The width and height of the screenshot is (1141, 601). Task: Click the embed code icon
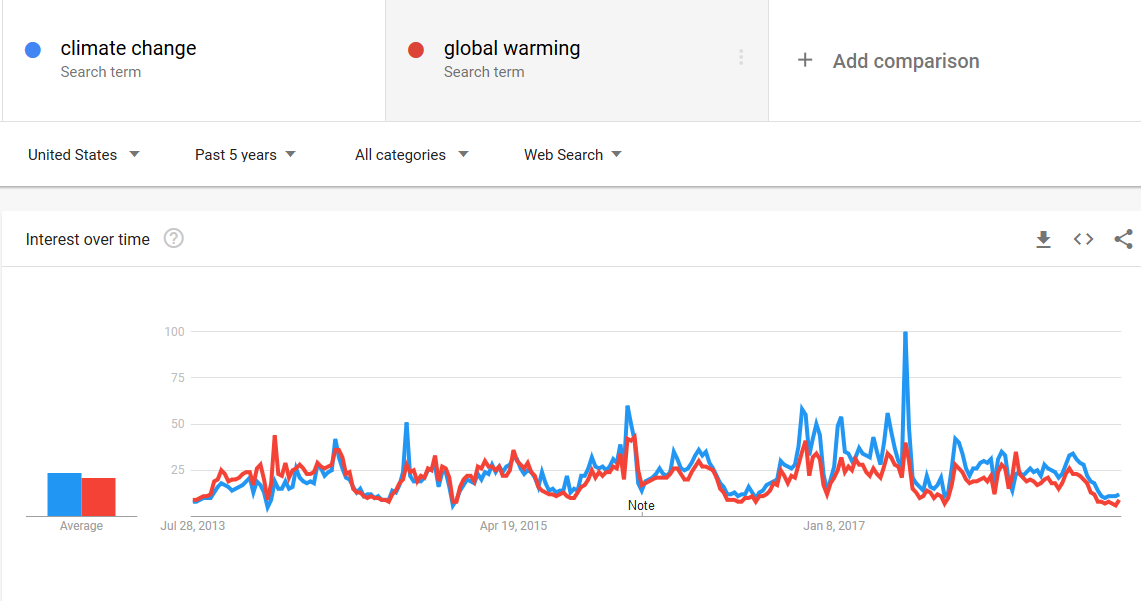[x=1083, y=239]
